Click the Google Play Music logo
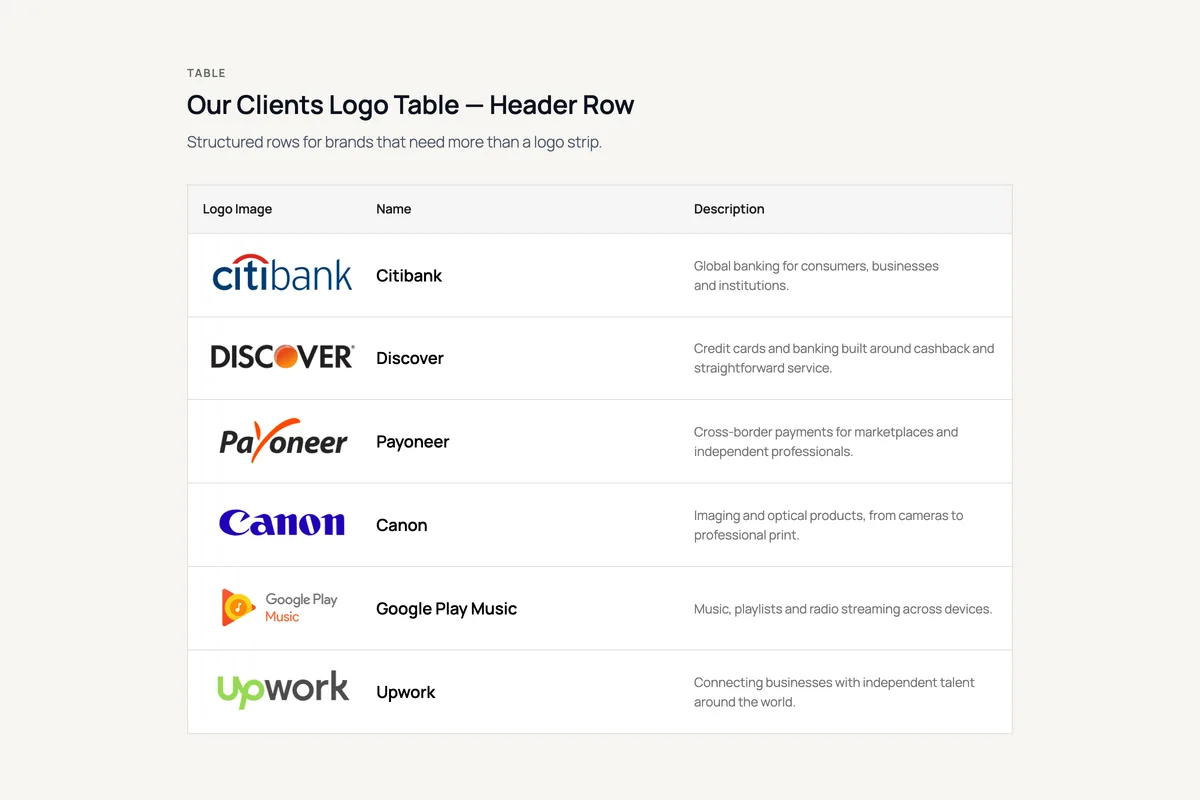Screen dimensions: 1200x800 (282, 608)
